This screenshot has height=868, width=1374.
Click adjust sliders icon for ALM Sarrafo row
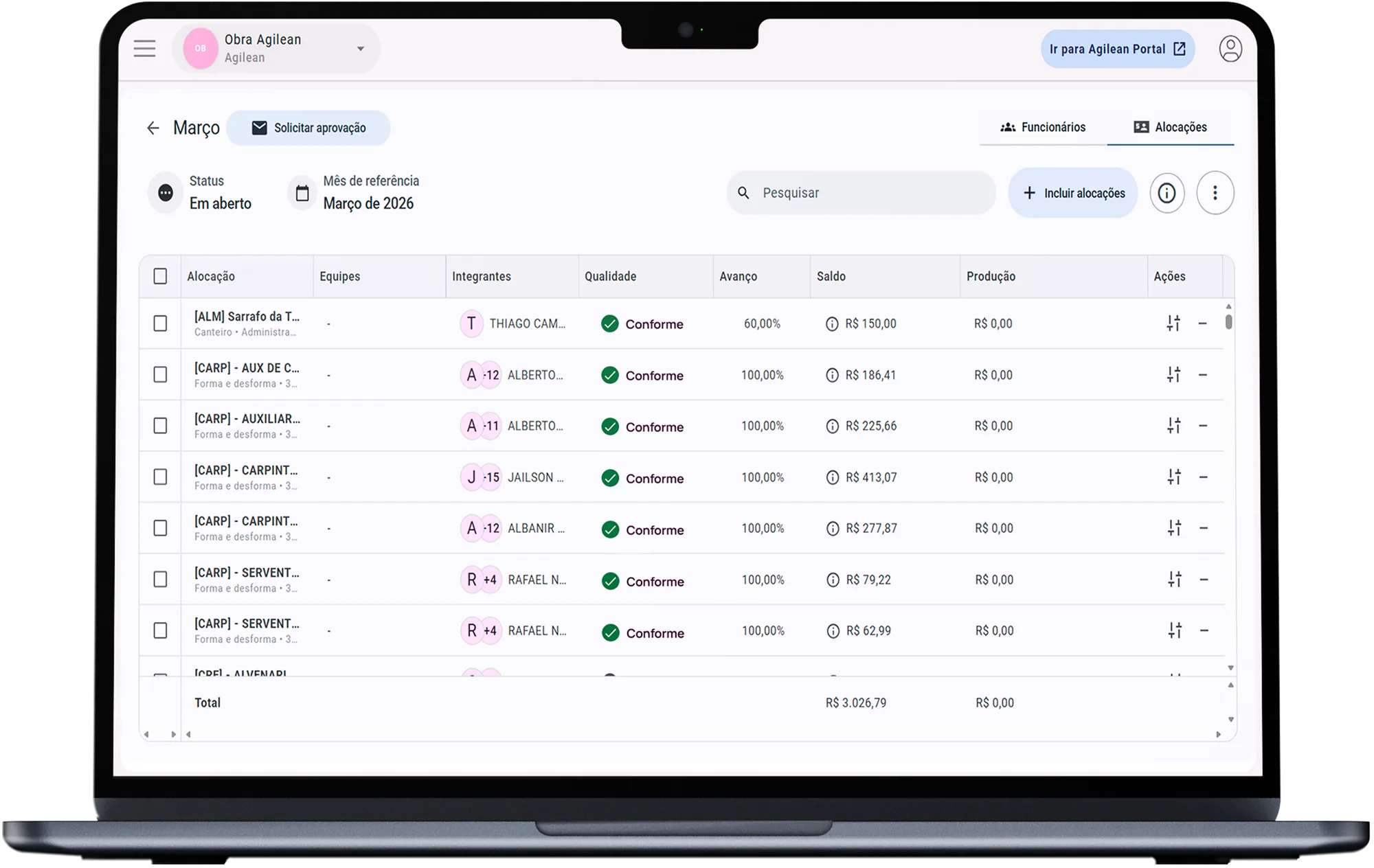click(x=1173, y=323)
